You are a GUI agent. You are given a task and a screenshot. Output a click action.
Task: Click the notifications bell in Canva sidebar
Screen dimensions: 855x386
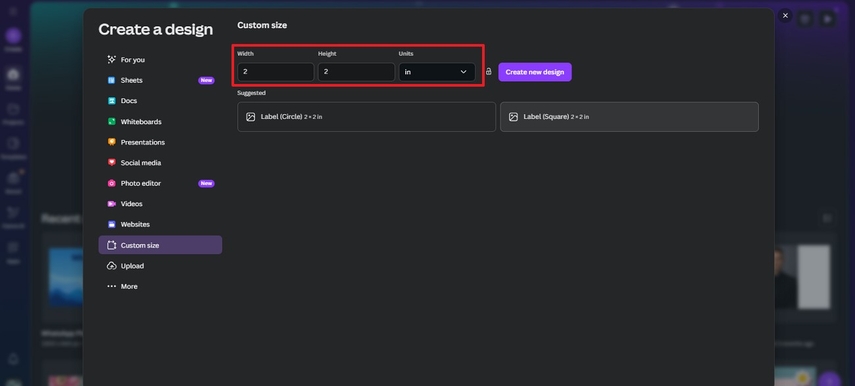13,359
